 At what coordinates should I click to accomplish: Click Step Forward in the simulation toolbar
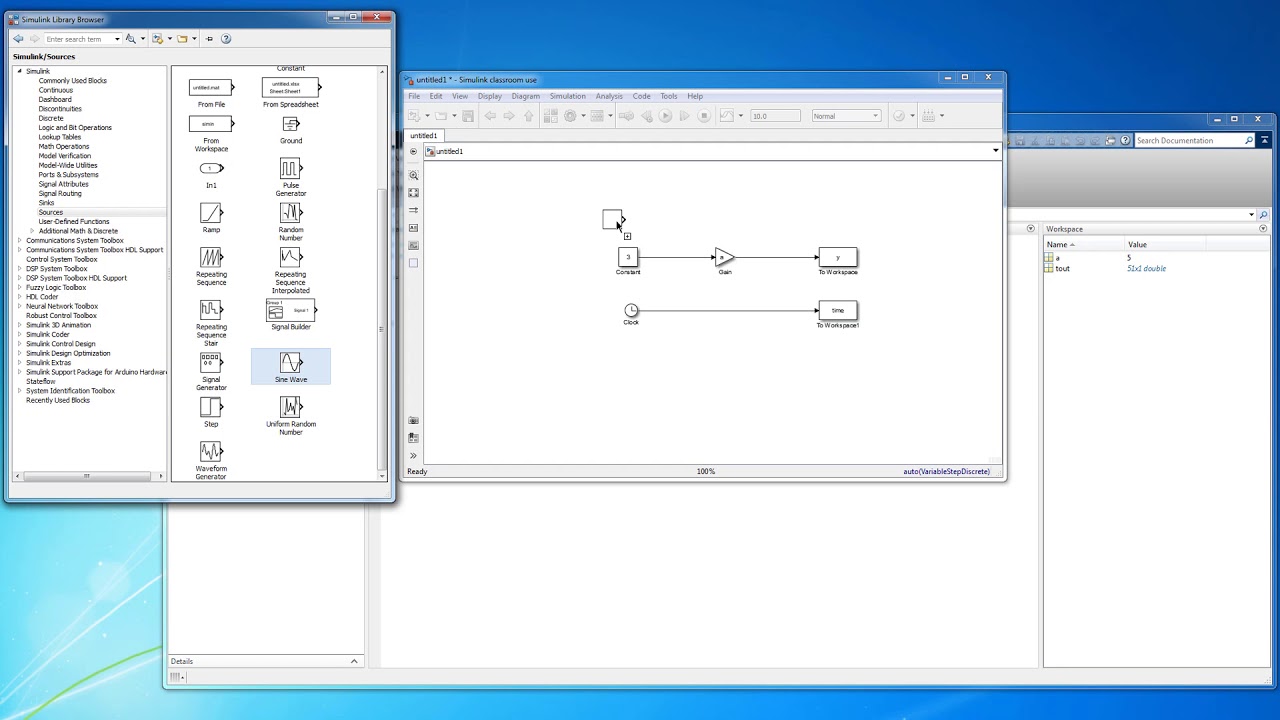click(x=685, y=116)
